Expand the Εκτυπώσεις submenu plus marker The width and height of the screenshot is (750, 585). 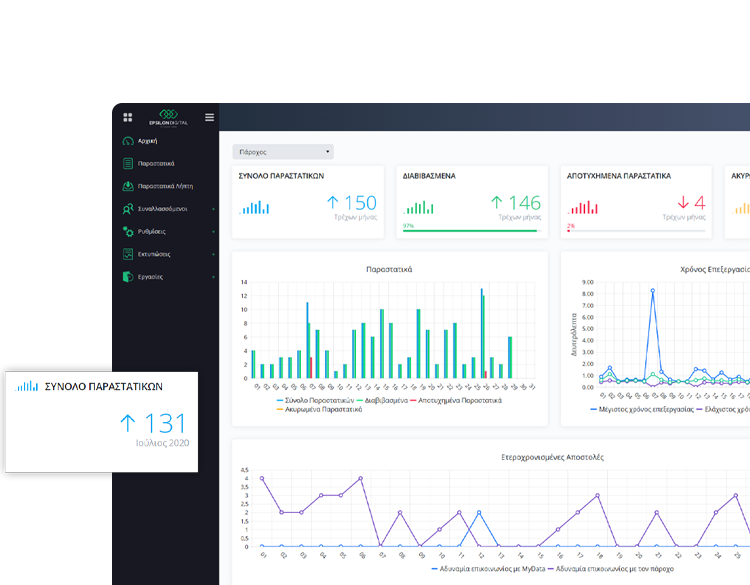(213, 254)
